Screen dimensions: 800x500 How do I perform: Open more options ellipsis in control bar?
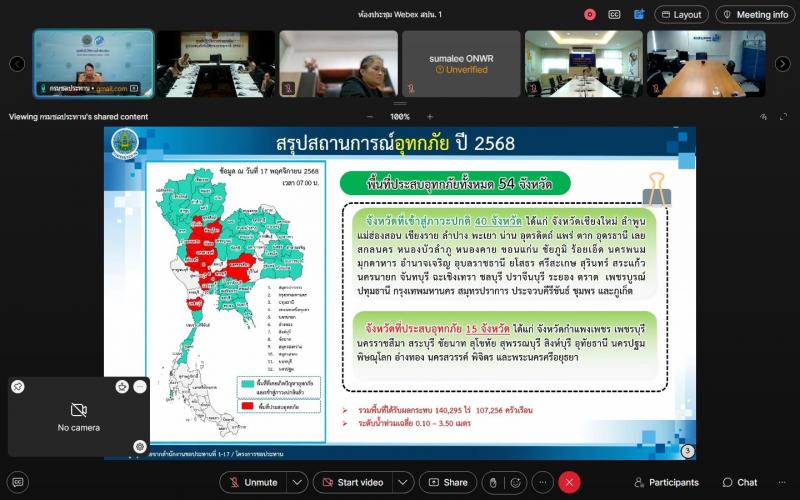coord(543,482)
